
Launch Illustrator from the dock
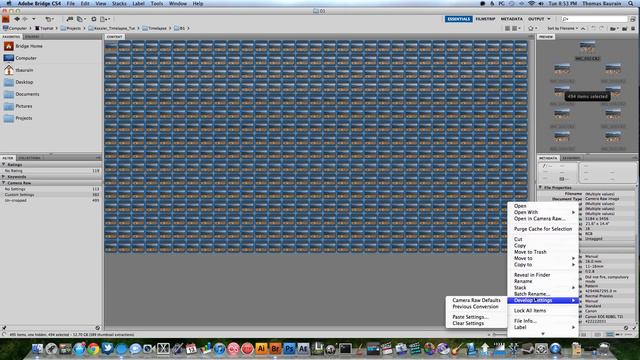(x=261, y=349)
